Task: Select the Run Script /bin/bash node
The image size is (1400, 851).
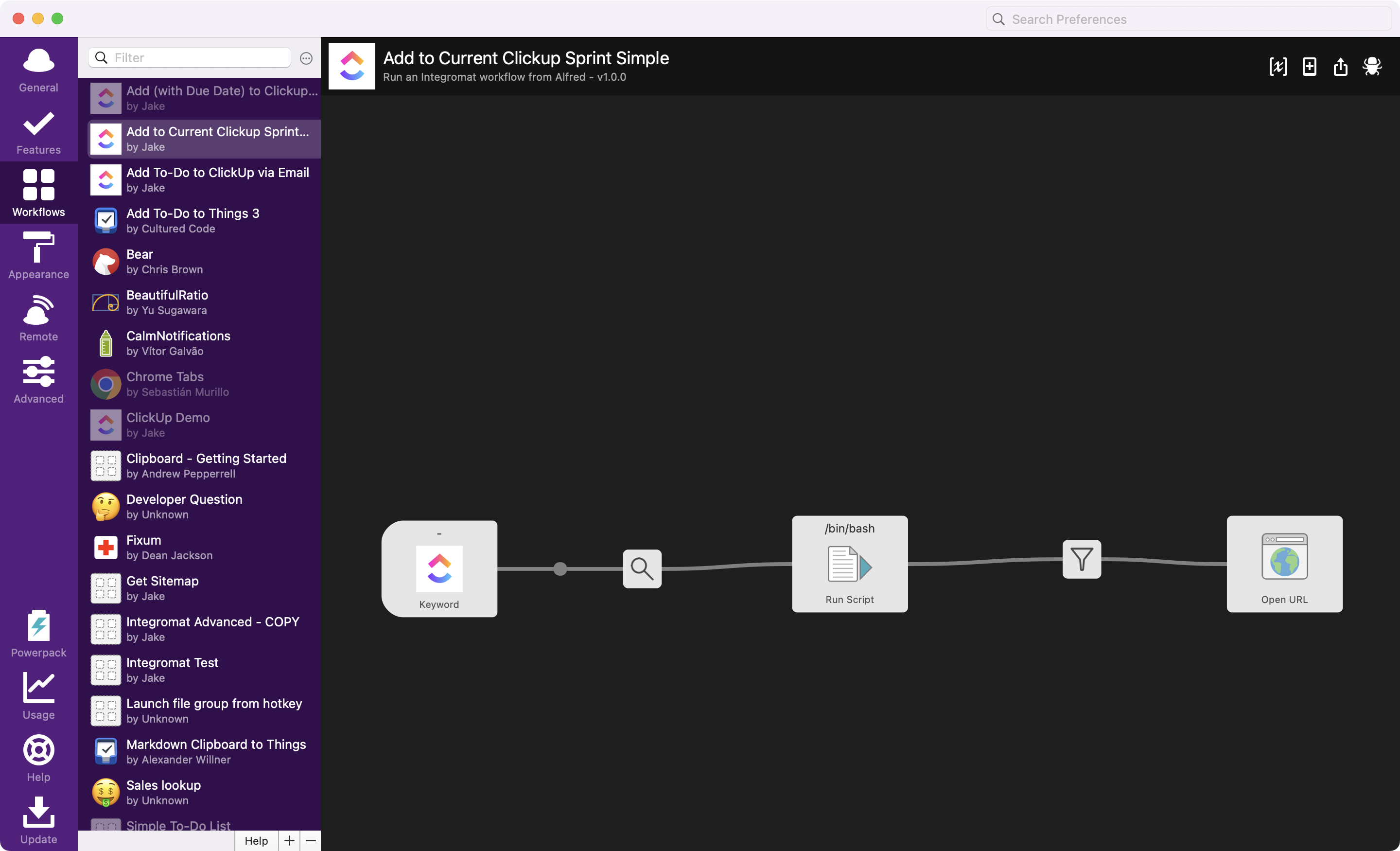Action: [849, 564]
